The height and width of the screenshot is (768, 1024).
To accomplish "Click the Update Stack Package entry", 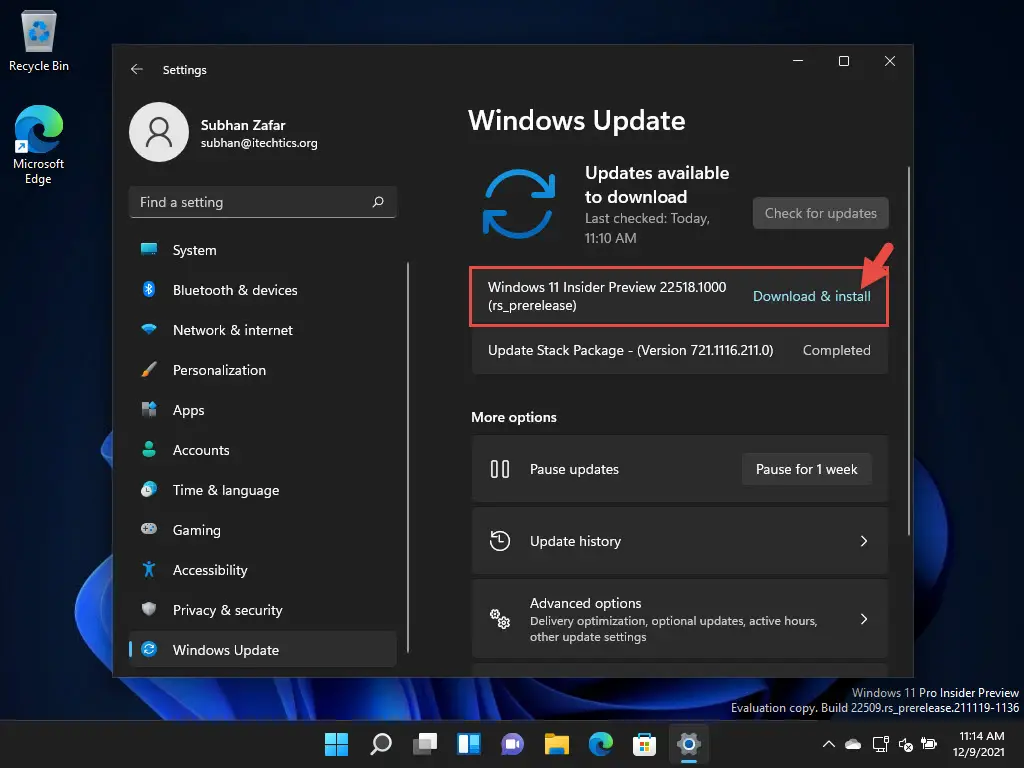I will point(679,350).
